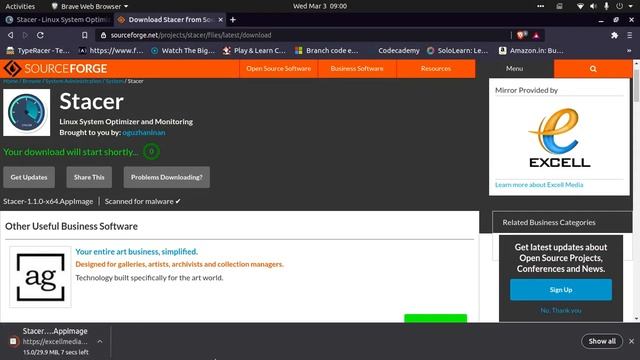
Task: Open Brave Shields lion icon
Action: click(521, 35)
